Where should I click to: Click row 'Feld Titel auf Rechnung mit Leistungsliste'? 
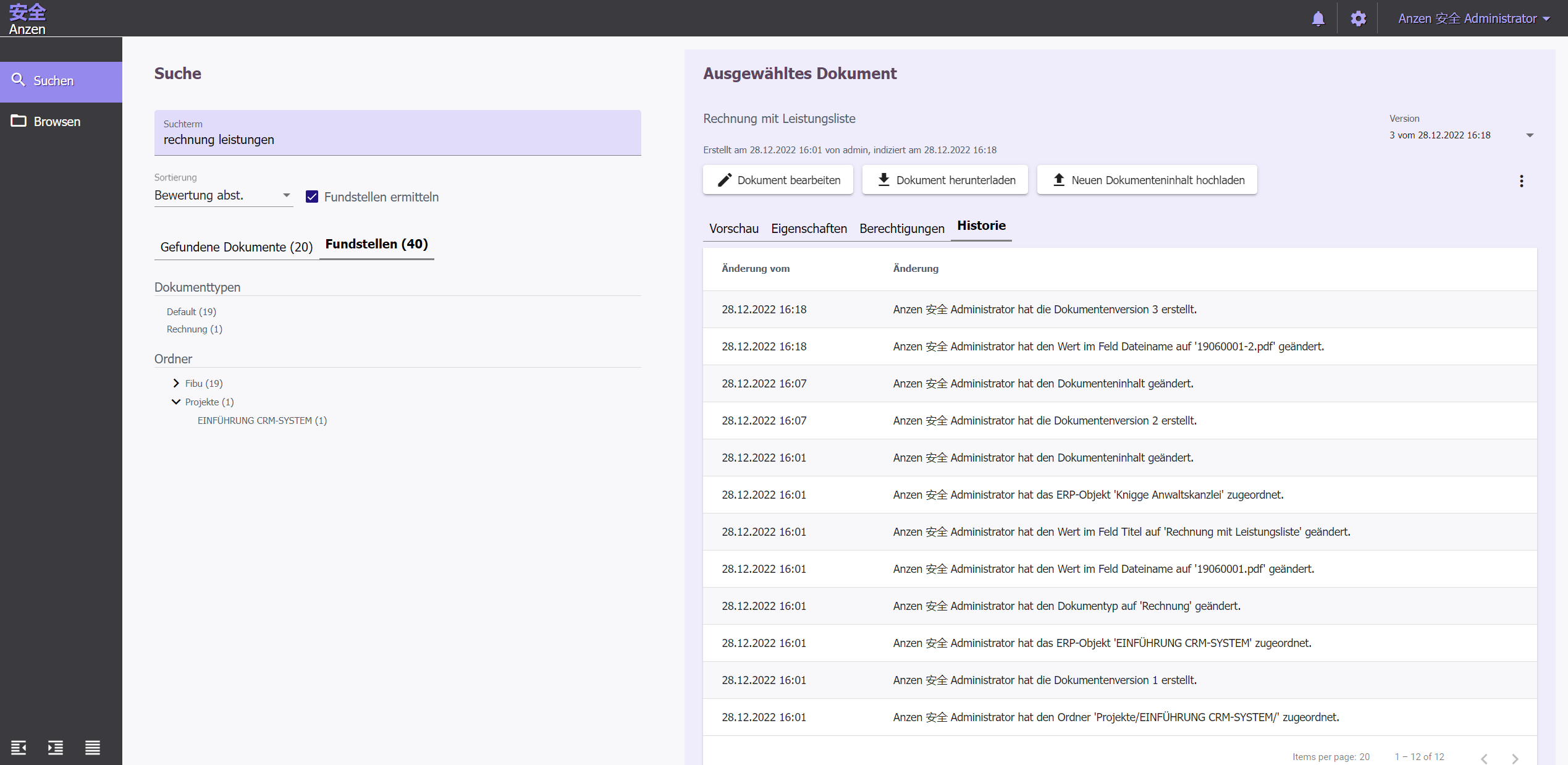[x=1119, y=531]
